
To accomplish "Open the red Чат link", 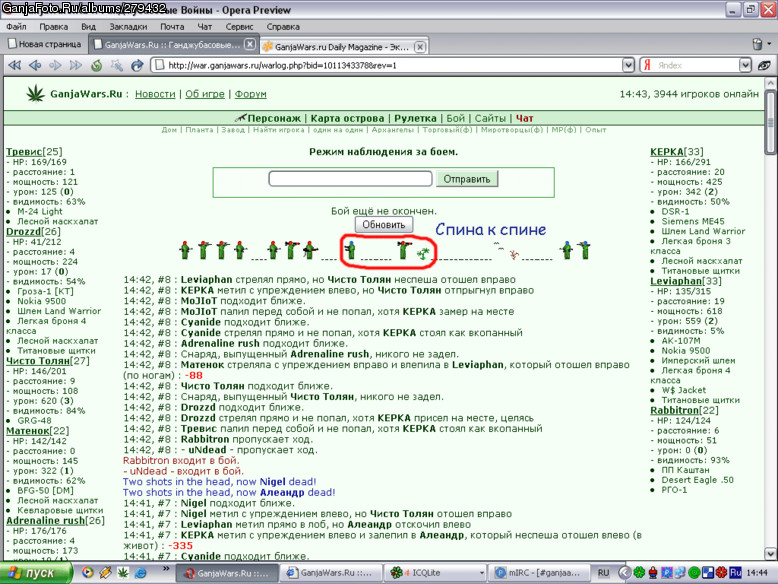I will click(524, 118).
